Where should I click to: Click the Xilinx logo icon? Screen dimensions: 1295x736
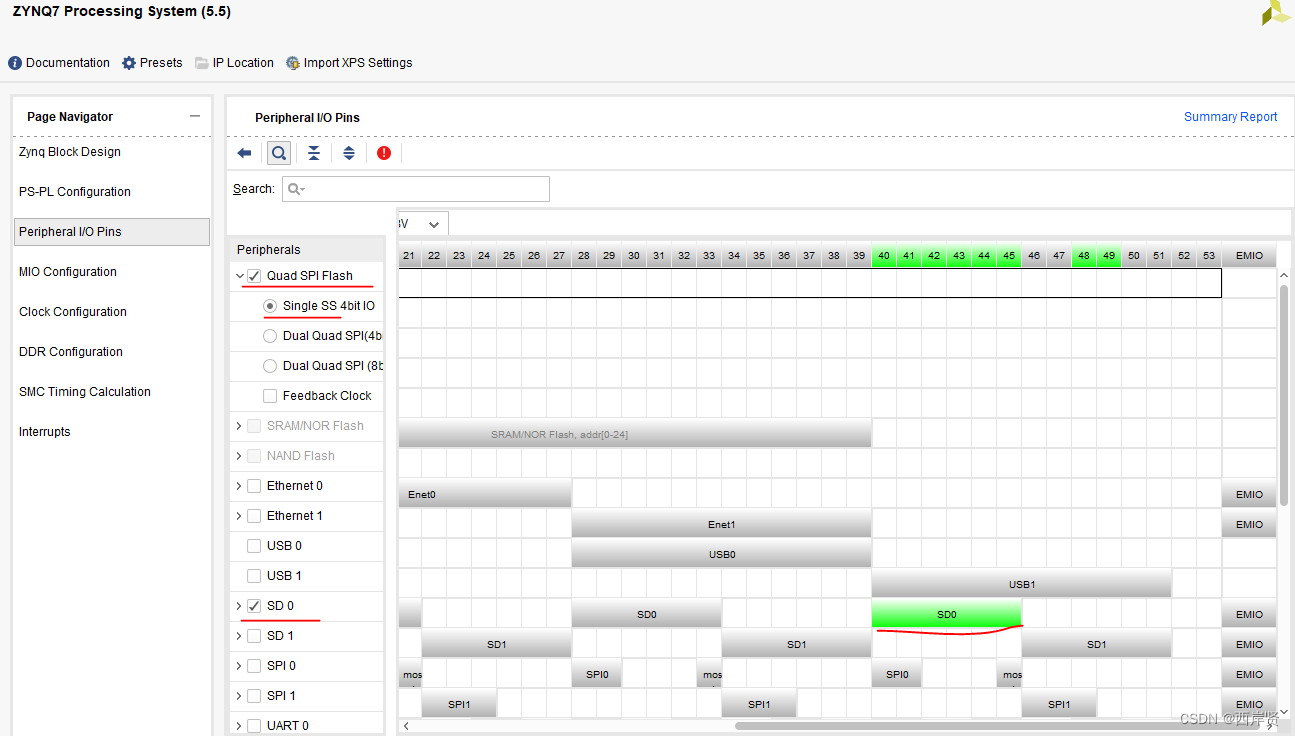click(1276, 12)
